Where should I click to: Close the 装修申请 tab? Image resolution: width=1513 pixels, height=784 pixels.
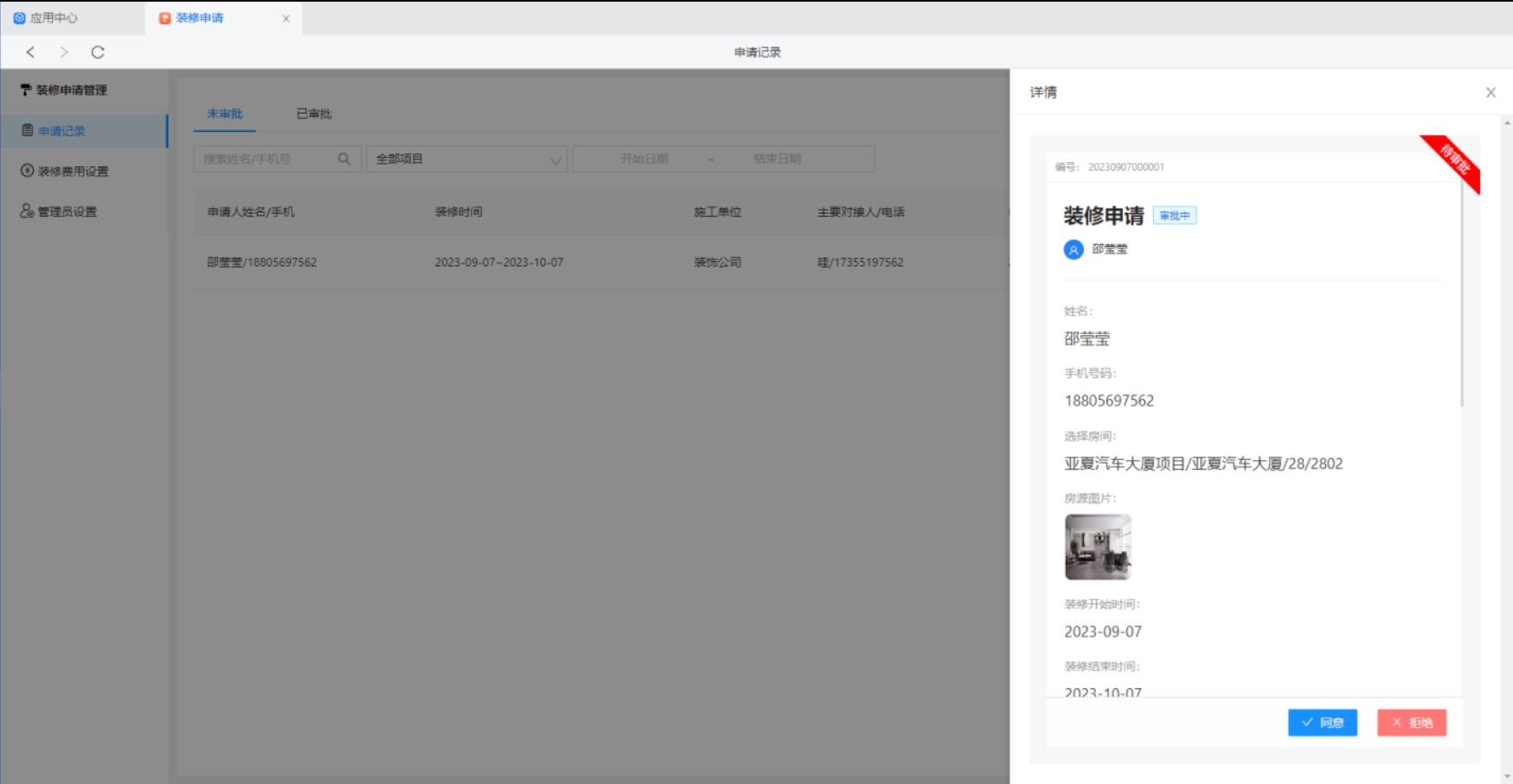pos(286,18)
